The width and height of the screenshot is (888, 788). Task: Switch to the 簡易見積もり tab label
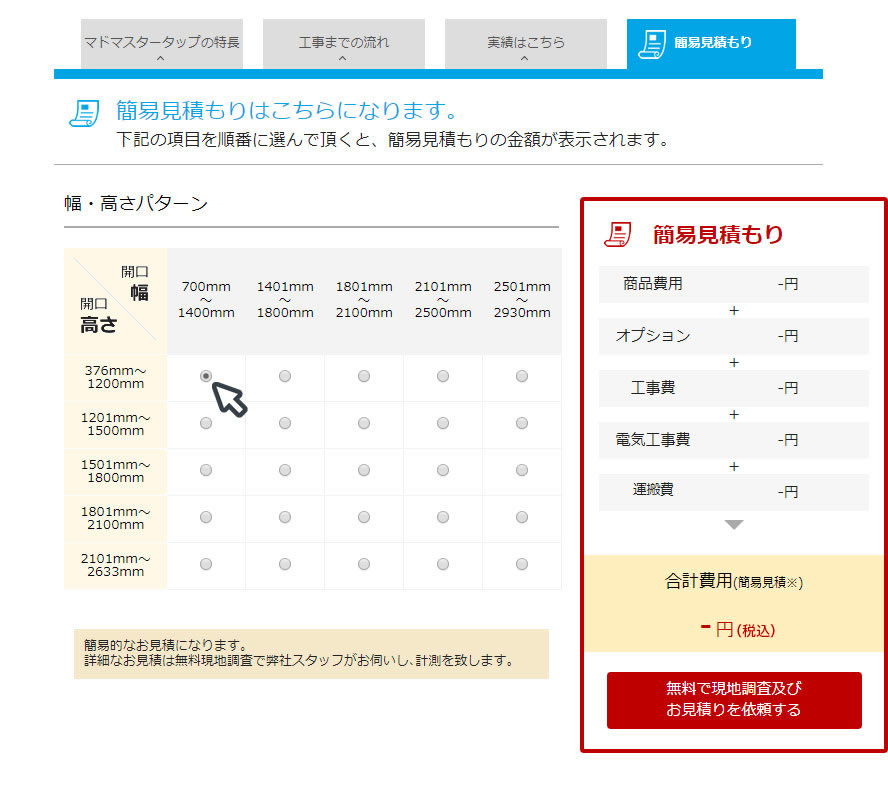coord(713,43)
